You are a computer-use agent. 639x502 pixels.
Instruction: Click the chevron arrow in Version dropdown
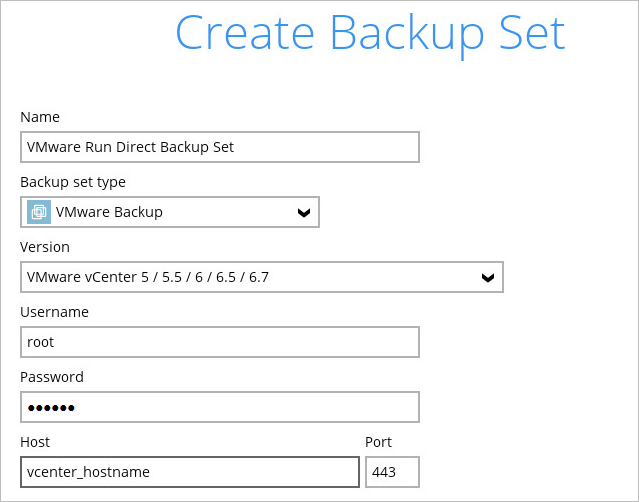click(x=487, y=277)
